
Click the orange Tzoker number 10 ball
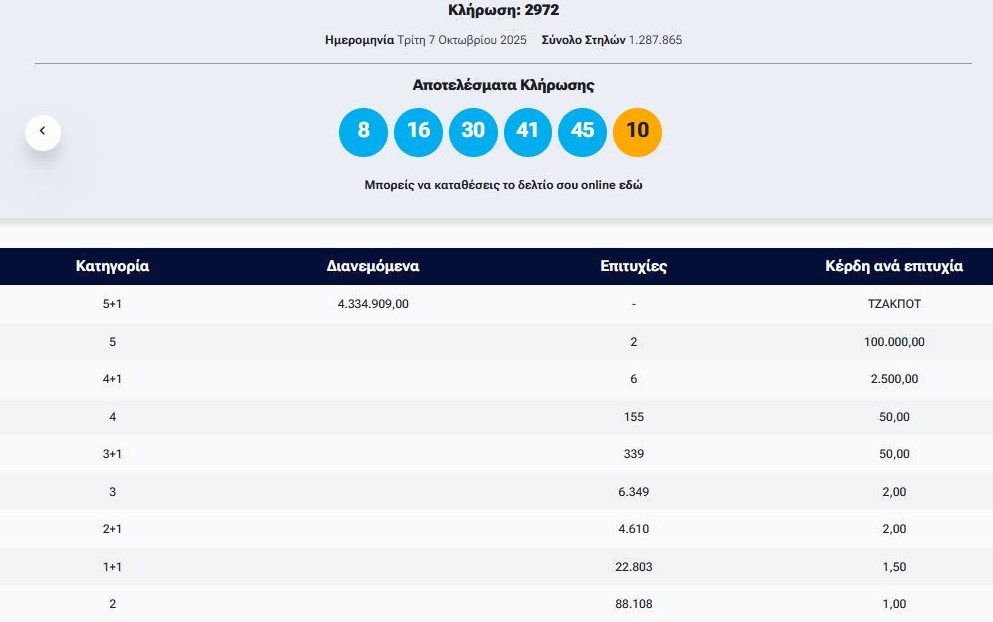coord(637,131)
